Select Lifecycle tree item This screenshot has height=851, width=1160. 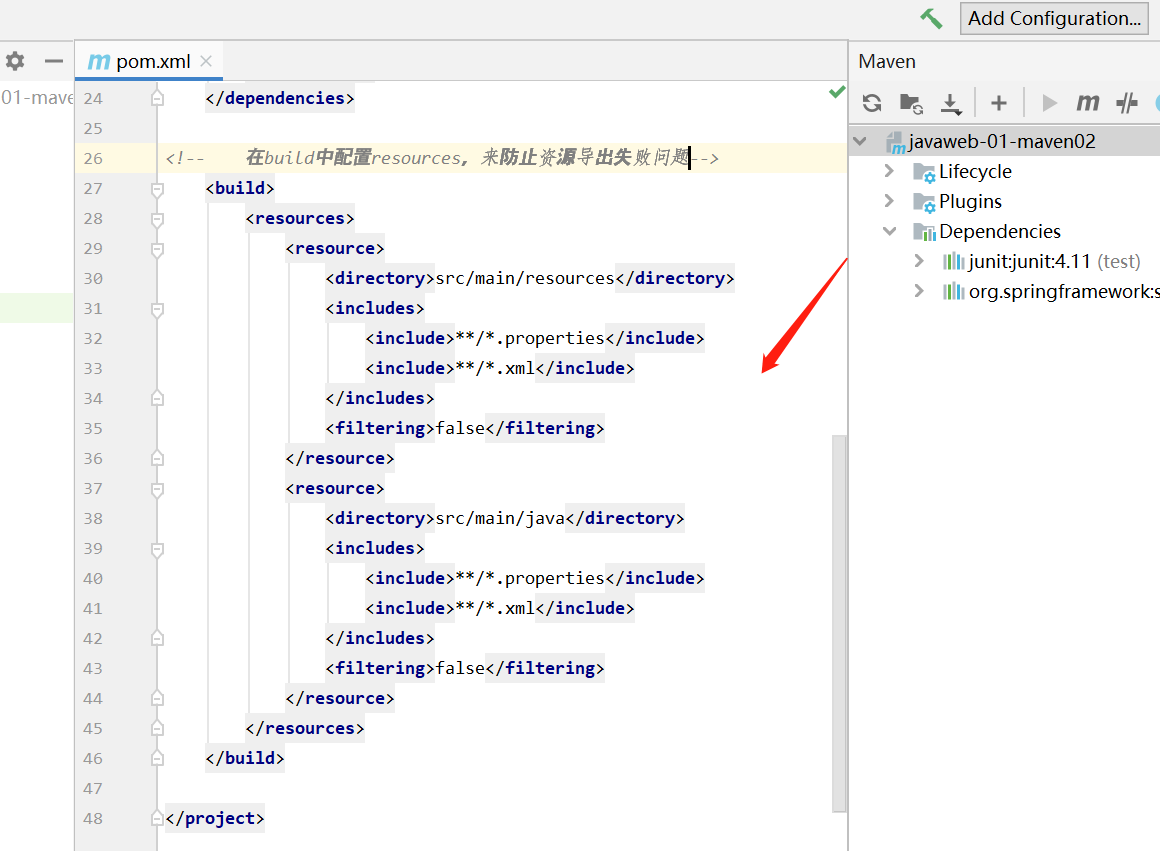[x=975, y=172]
